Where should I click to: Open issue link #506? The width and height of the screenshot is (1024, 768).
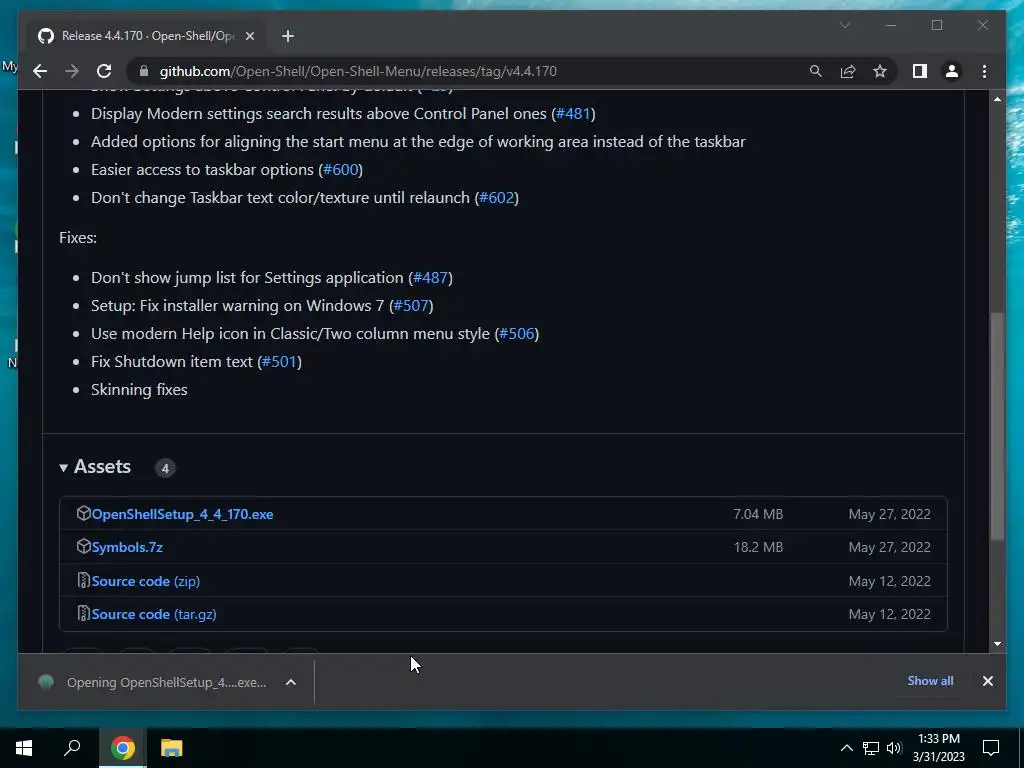click(517, 334)
